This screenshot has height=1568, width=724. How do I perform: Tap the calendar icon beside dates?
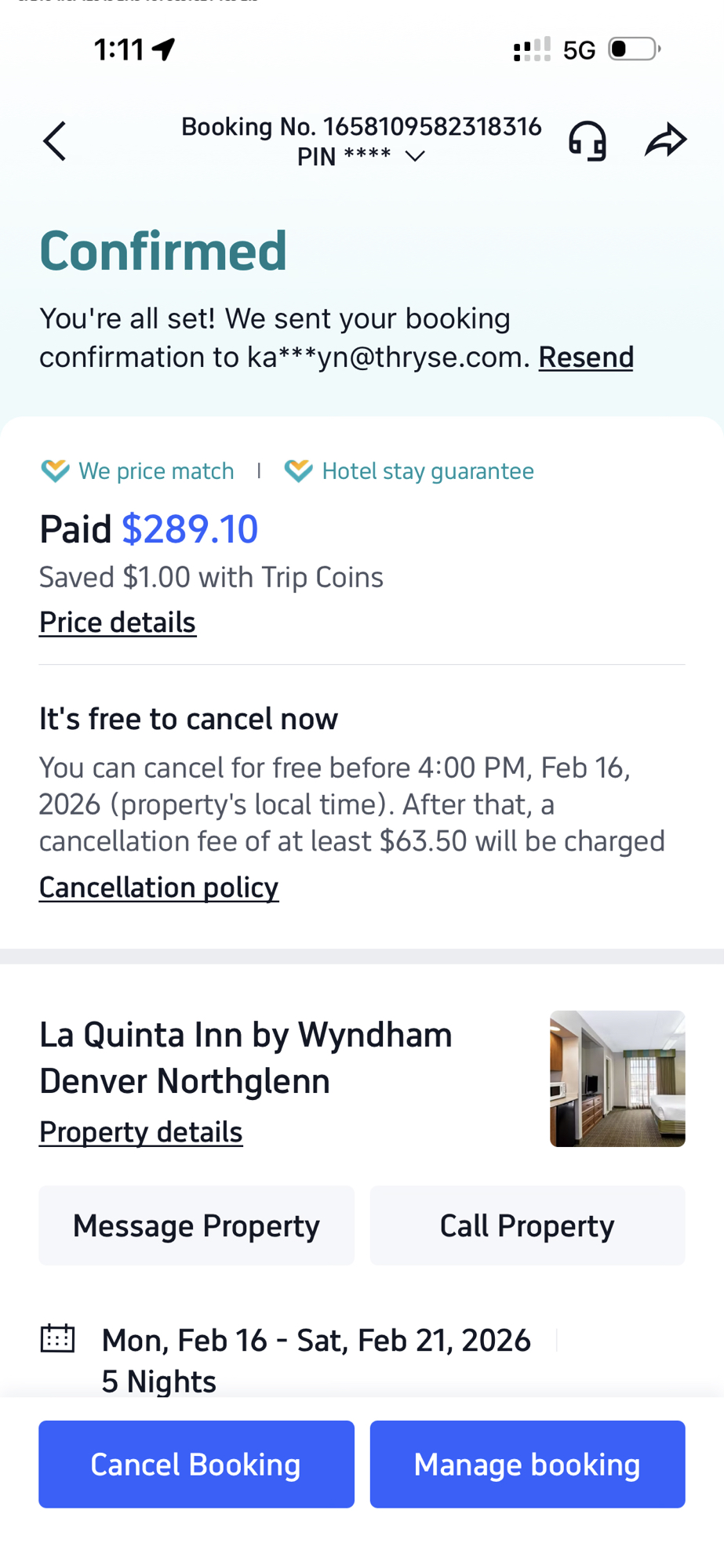click(x=57, y=1339)
